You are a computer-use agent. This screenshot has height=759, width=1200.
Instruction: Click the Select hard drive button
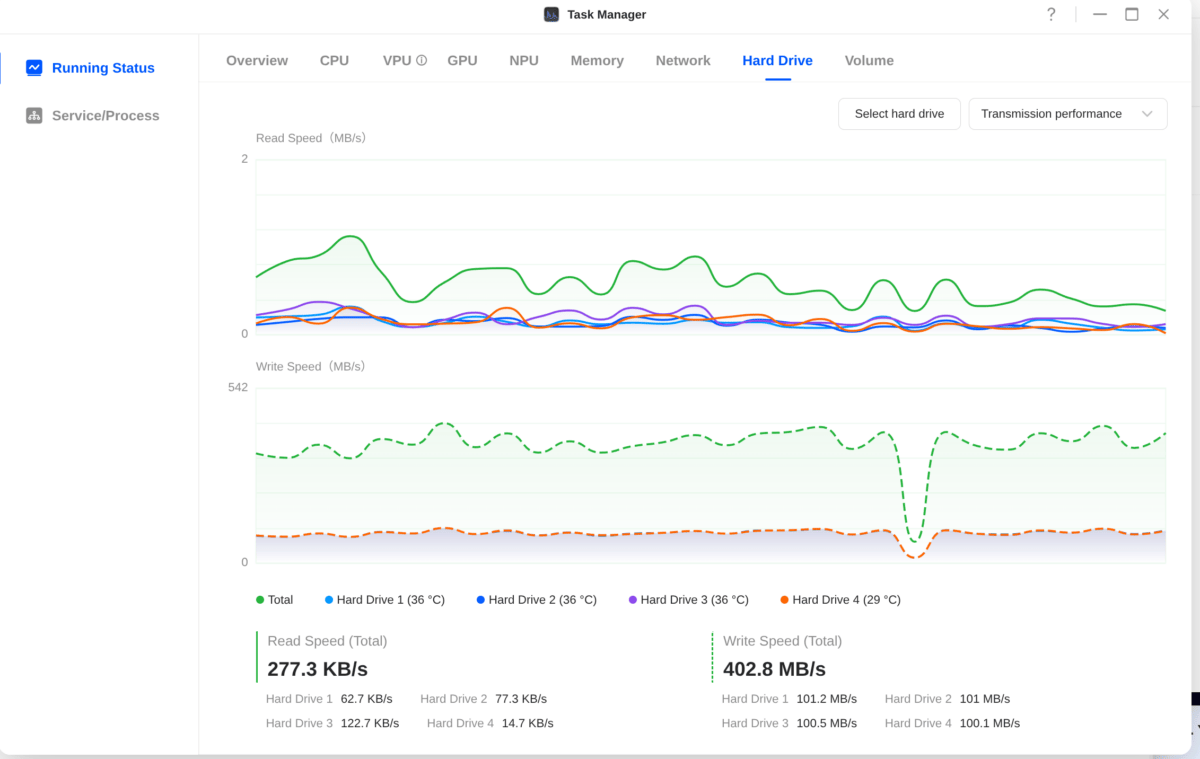tap(899, 114)
